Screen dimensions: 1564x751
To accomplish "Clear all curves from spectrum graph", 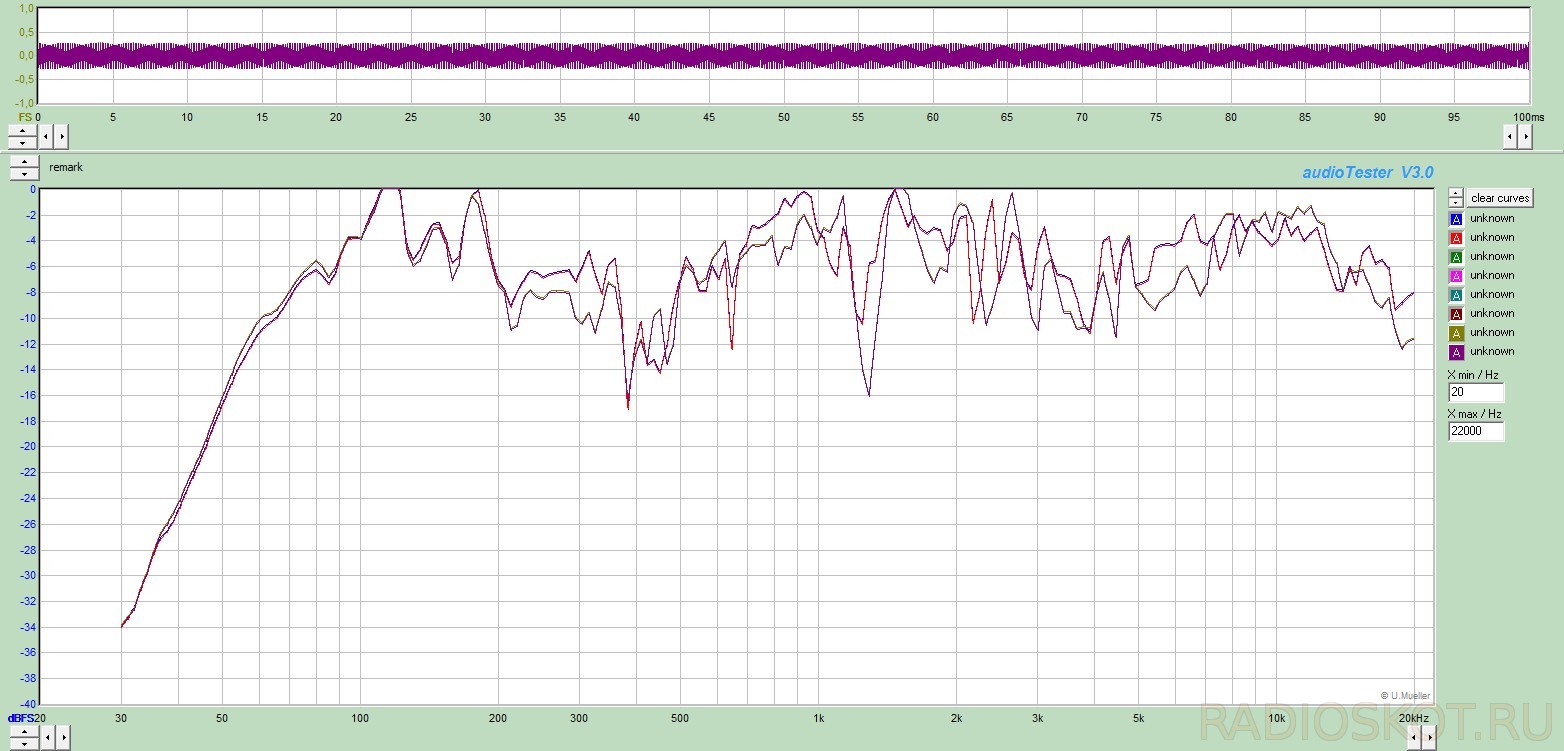I will (x=1499, y=198).
